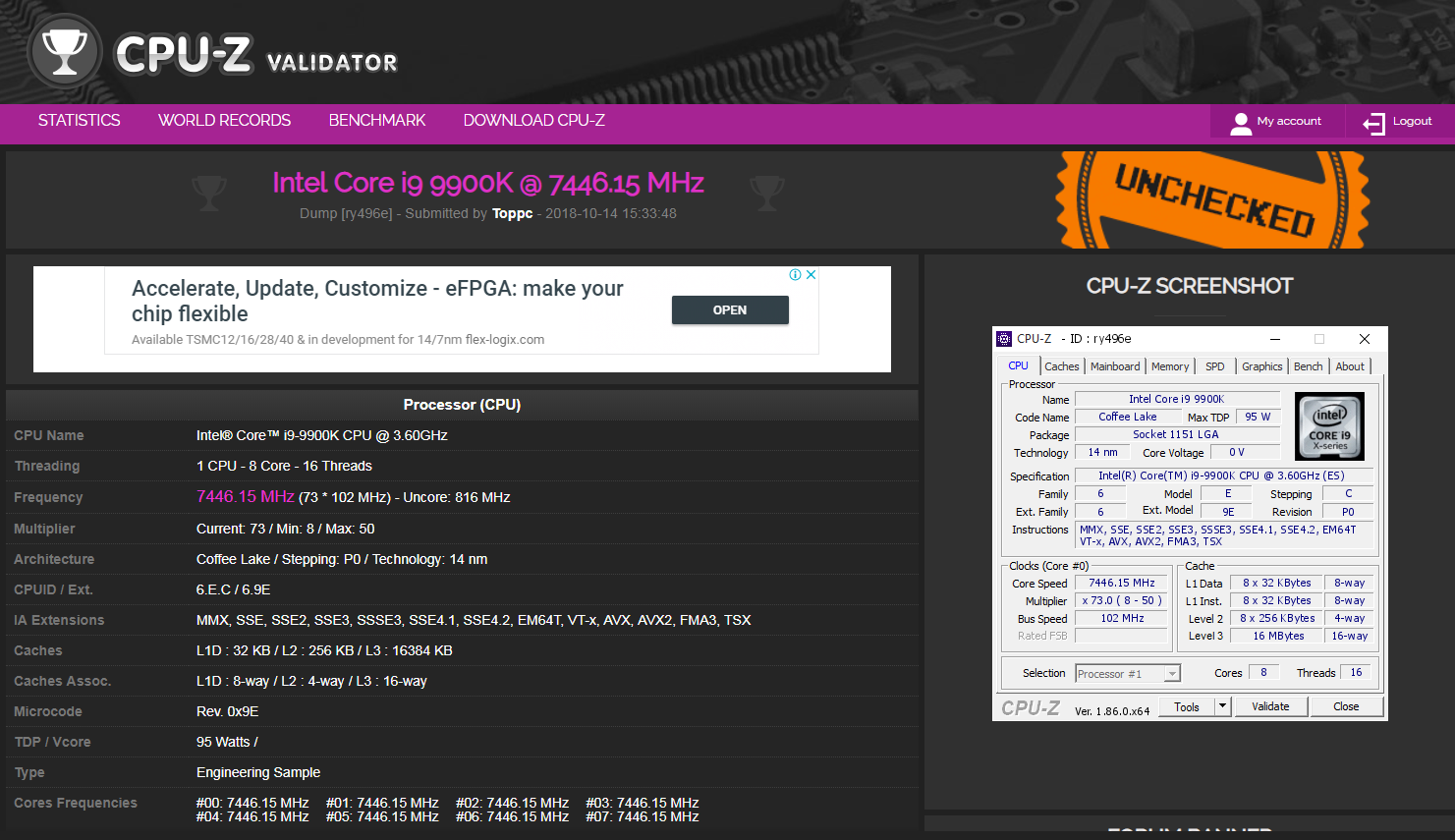Image resolution: width=1455 pixels, height=840 pixels.
Task: Switch to the Memory tab
Action: click(x=1170, y=366)
